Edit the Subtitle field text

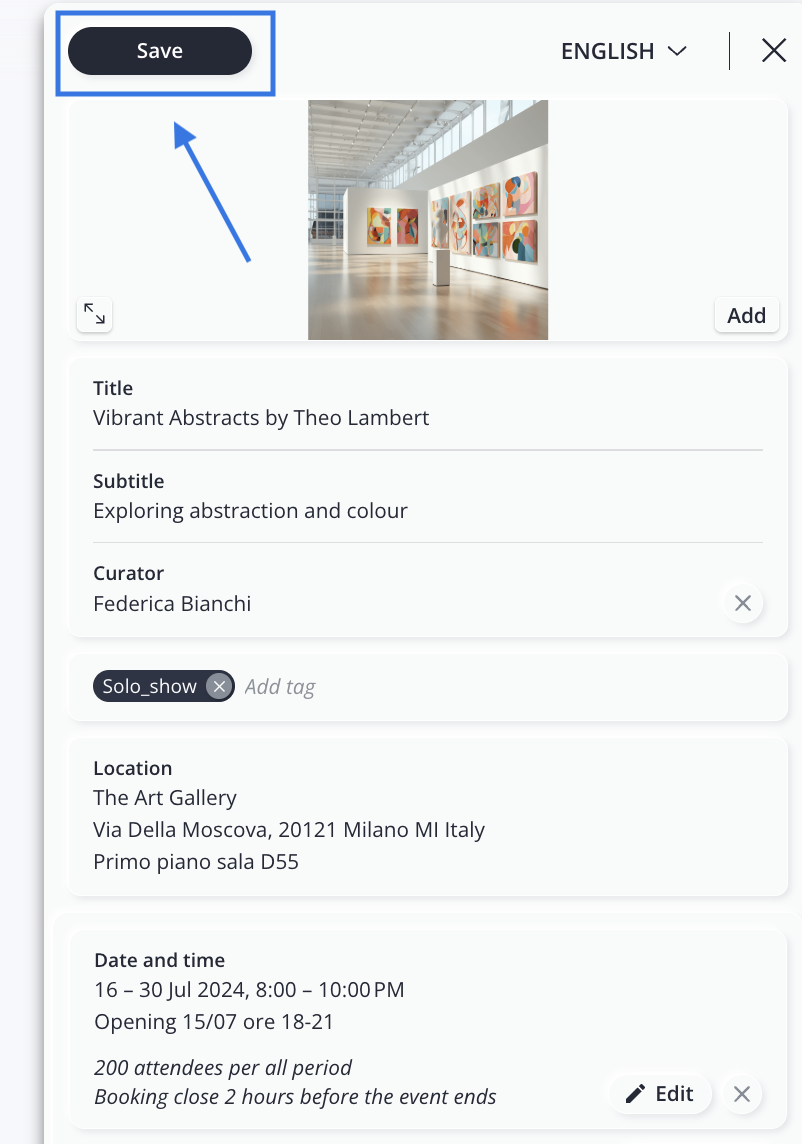pyautogui.click(x=250, y=511)
